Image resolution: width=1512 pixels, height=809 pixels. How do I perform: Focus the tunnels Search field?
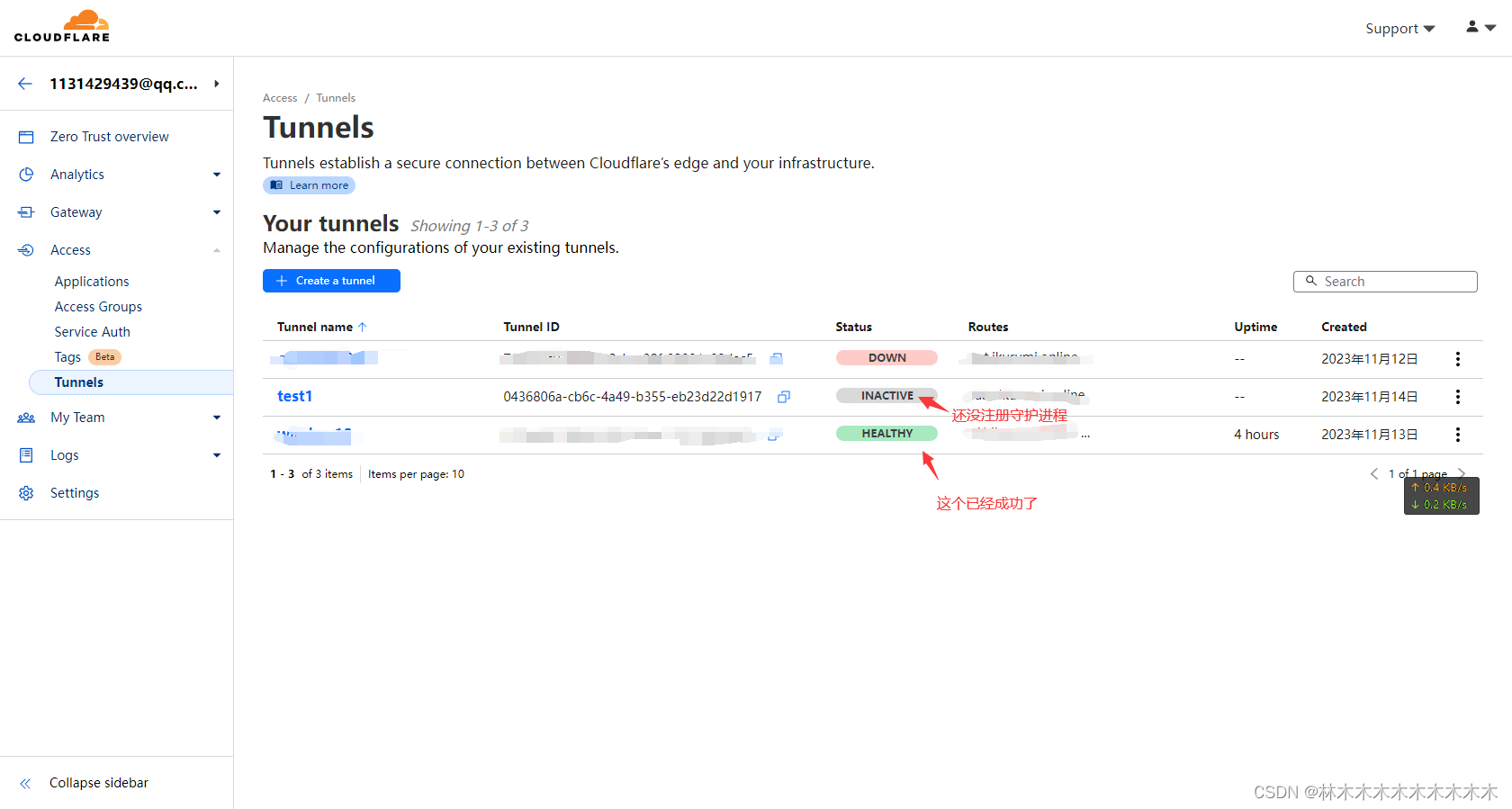1385,282
